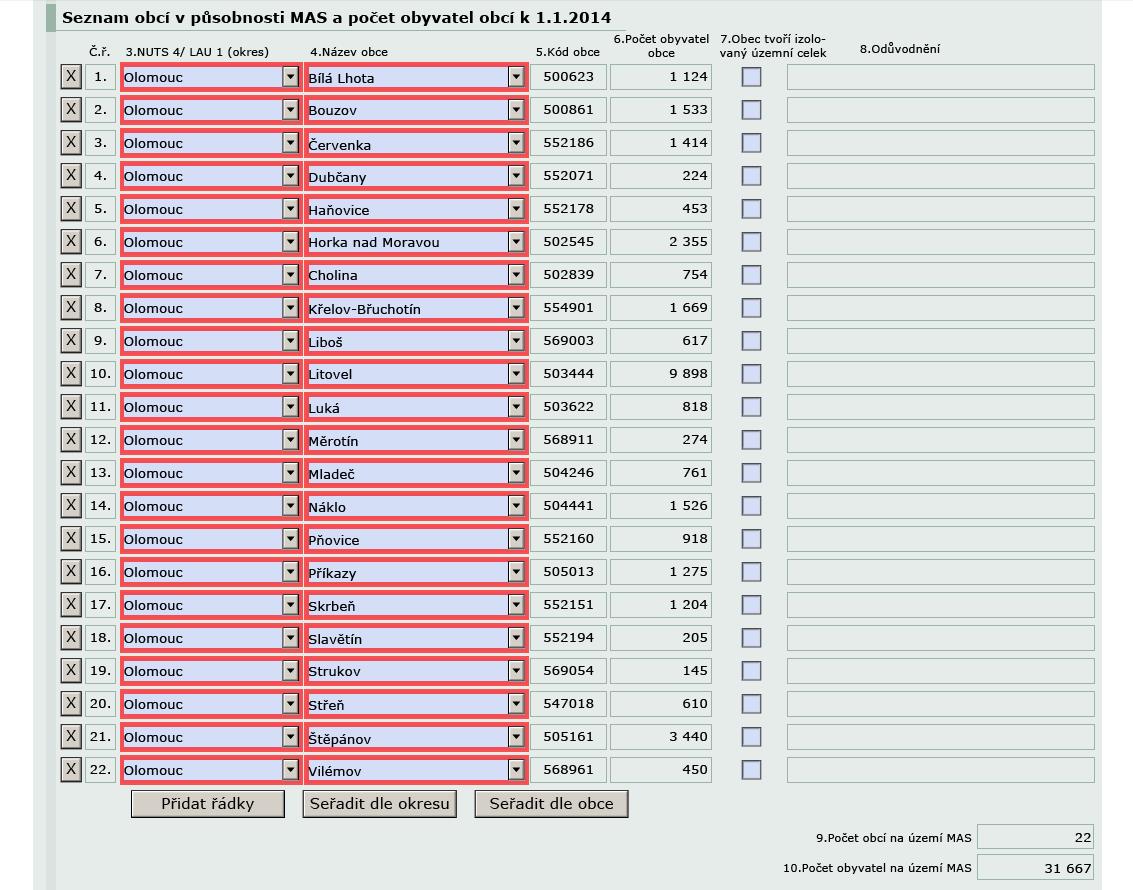Remove row 12 Měrotín using X
This screenshot has height=890, width=1133.
click(x=71, y=439)
